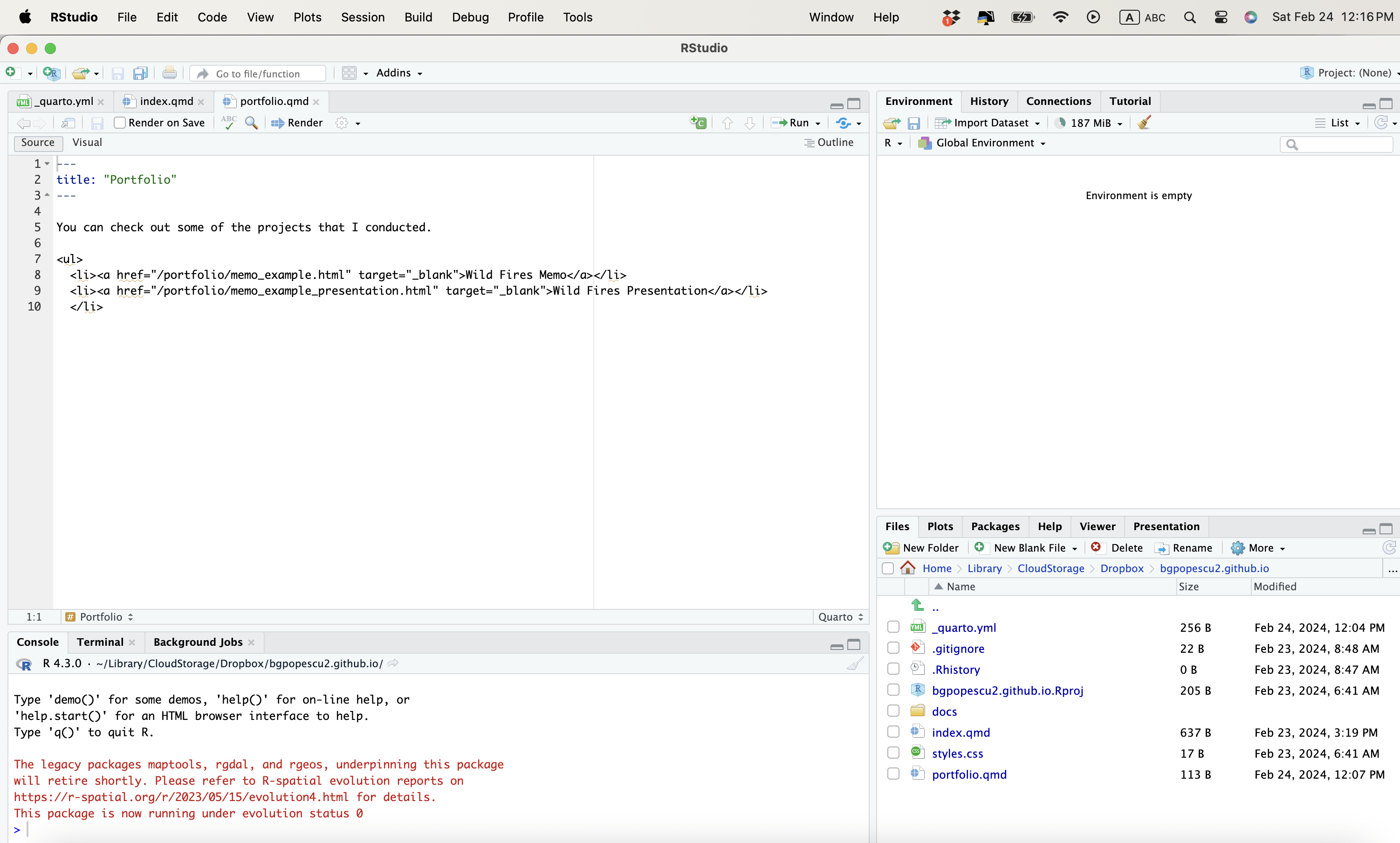Click the save all documents icon

pyautogui.click(x=140, y=73)
